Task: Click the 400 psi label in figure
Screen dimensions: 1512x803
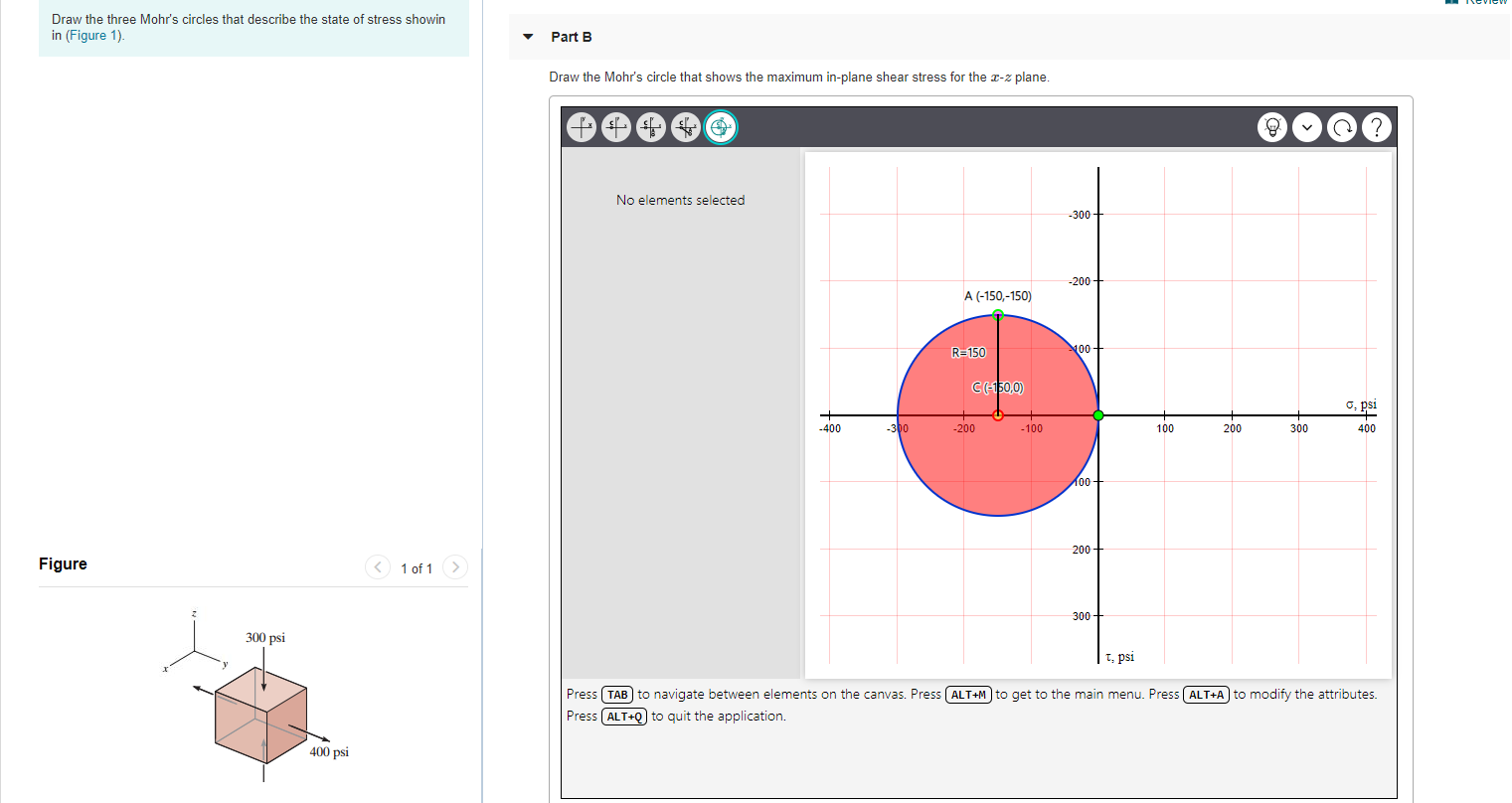Action: pos(329,752)
